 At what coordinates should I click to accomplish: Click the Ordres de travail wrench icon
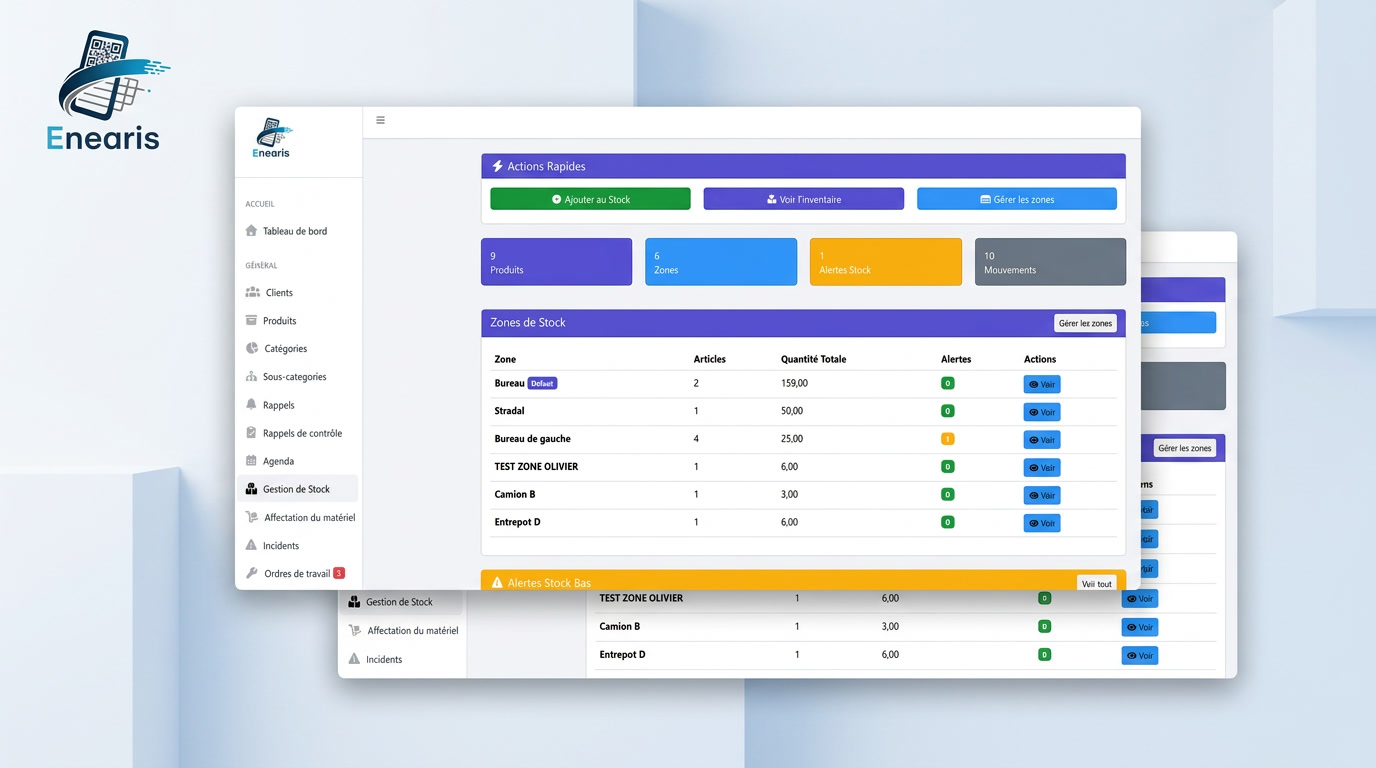252,573
